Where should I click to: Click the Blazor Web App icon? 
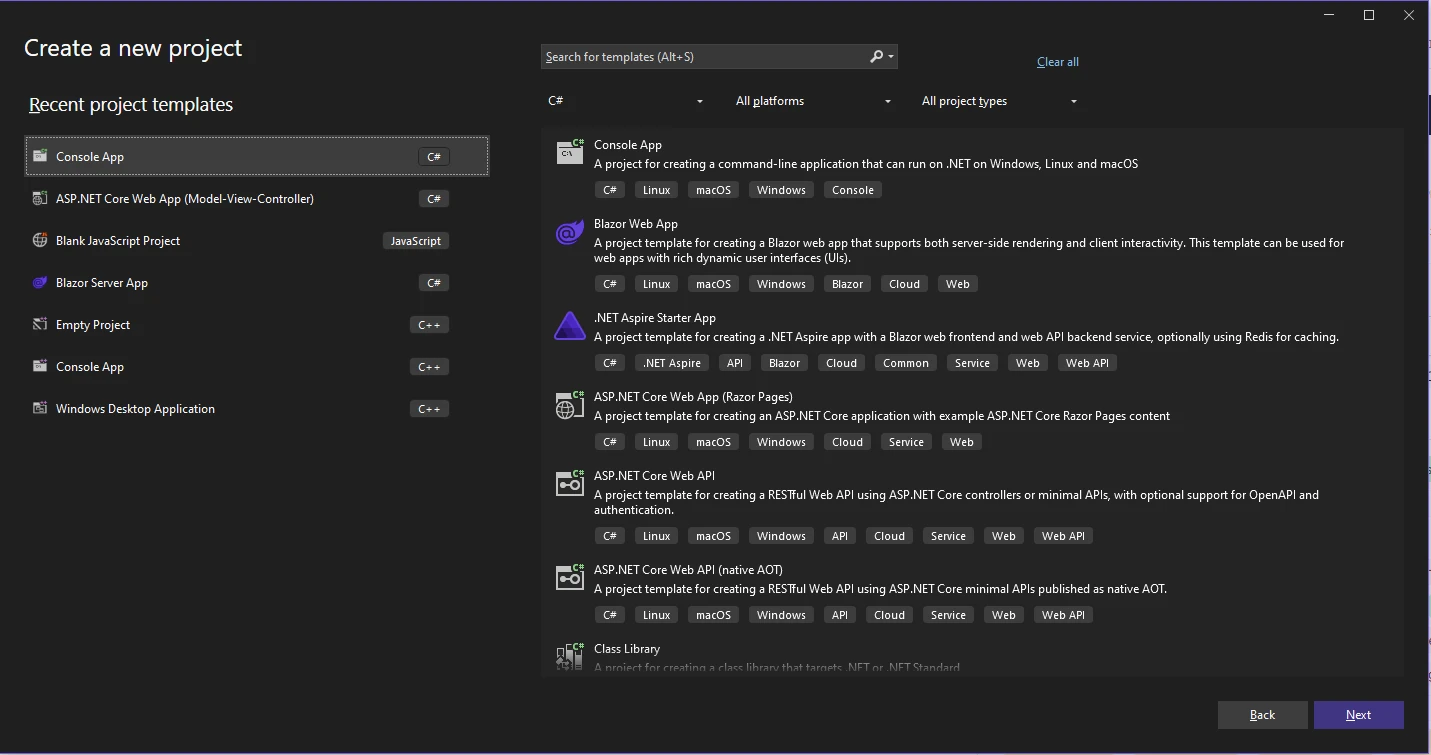570,233
